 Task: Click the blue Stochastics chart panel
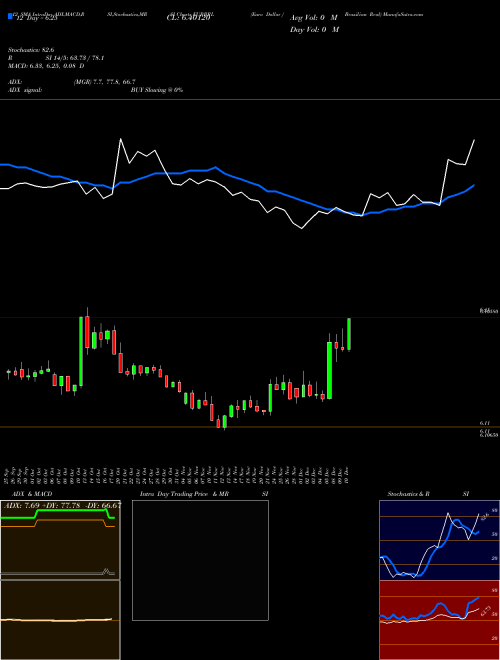pyautogui.click(x=439, y=540)
